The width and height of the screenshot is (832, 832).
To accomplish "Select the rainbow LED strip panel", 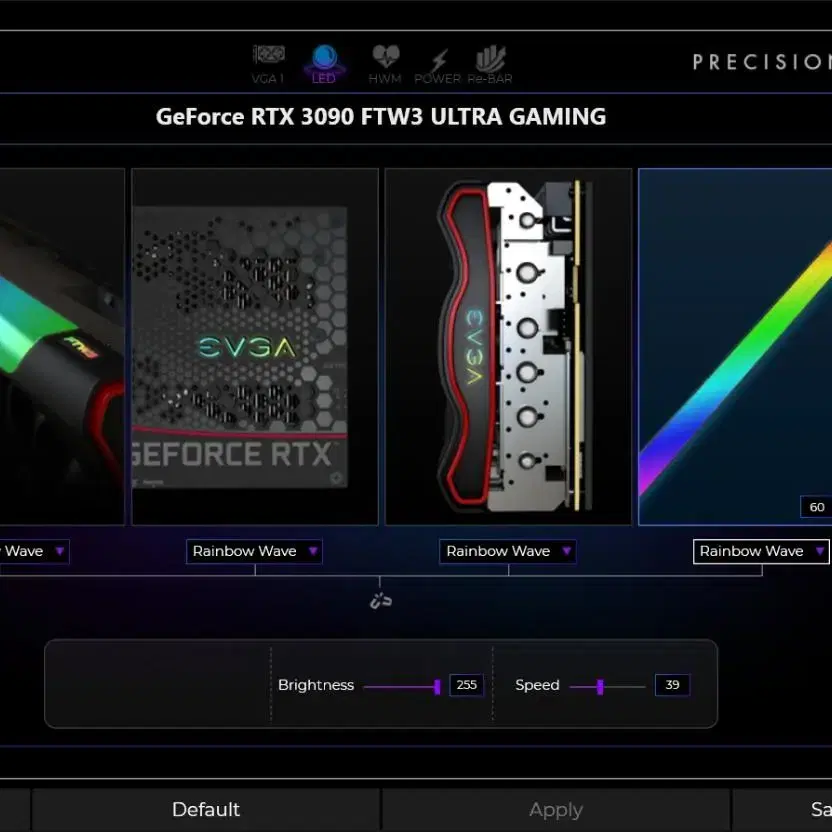I will [735, 347].
